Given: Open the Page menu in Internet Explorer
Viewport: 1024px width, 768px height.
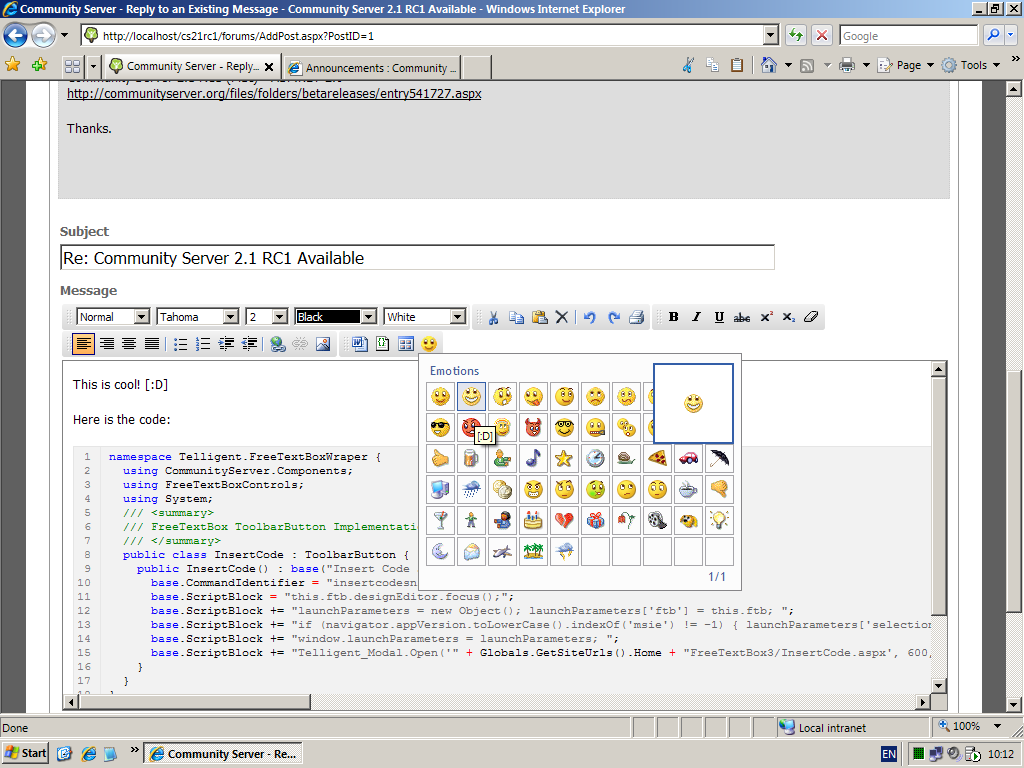Looking at the screenshot, I should coord(908,65).
